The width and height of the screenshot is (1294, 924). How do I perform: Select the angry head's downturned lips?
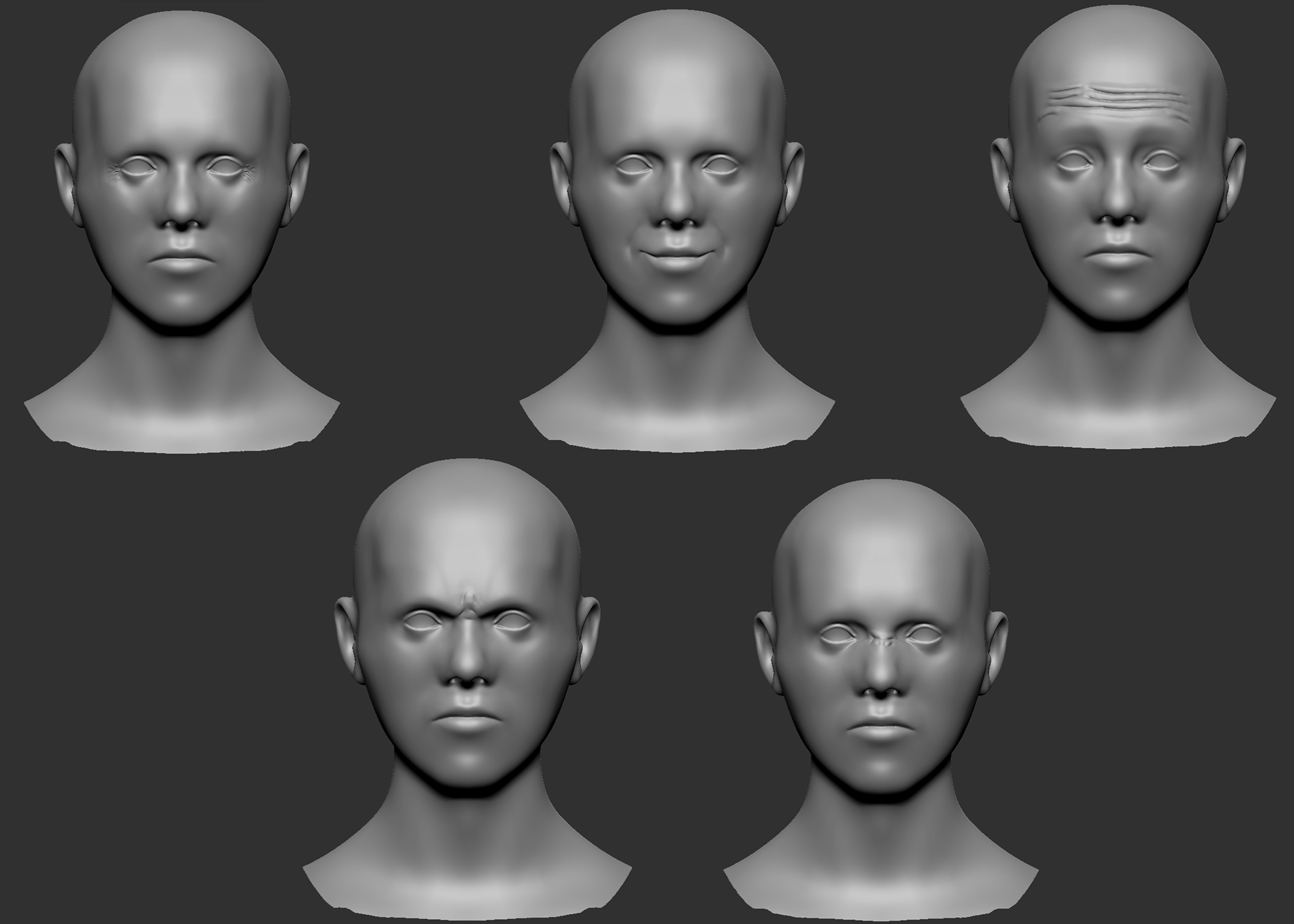click(466, 719)
